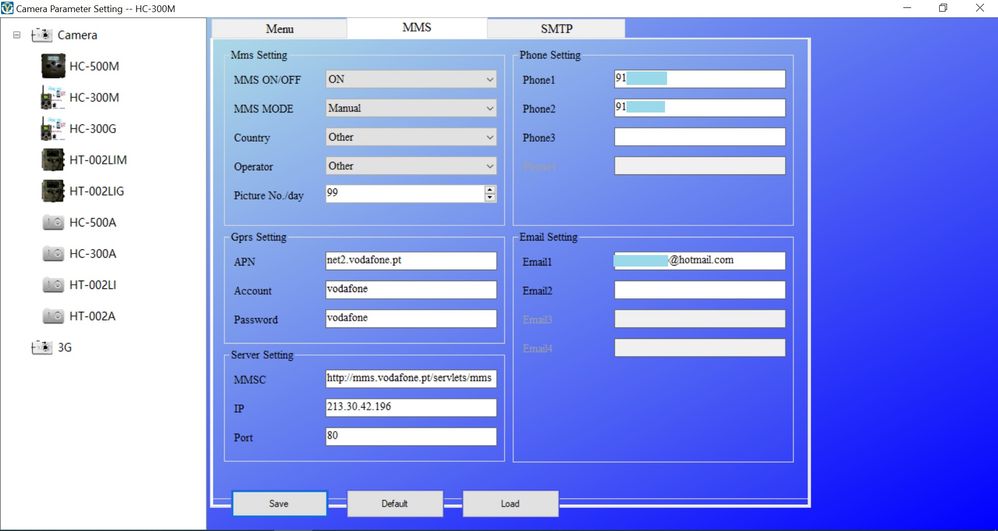Click the APN input field
998x531 pixels.
point(410,260)
